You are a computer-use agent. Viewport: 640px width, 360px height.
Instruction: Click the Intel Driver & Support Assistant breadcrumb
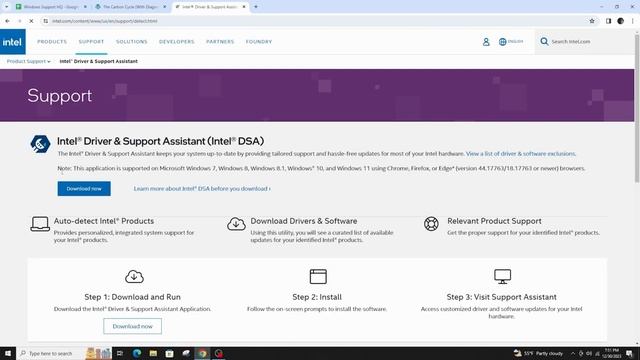click(x=98, y=61)
